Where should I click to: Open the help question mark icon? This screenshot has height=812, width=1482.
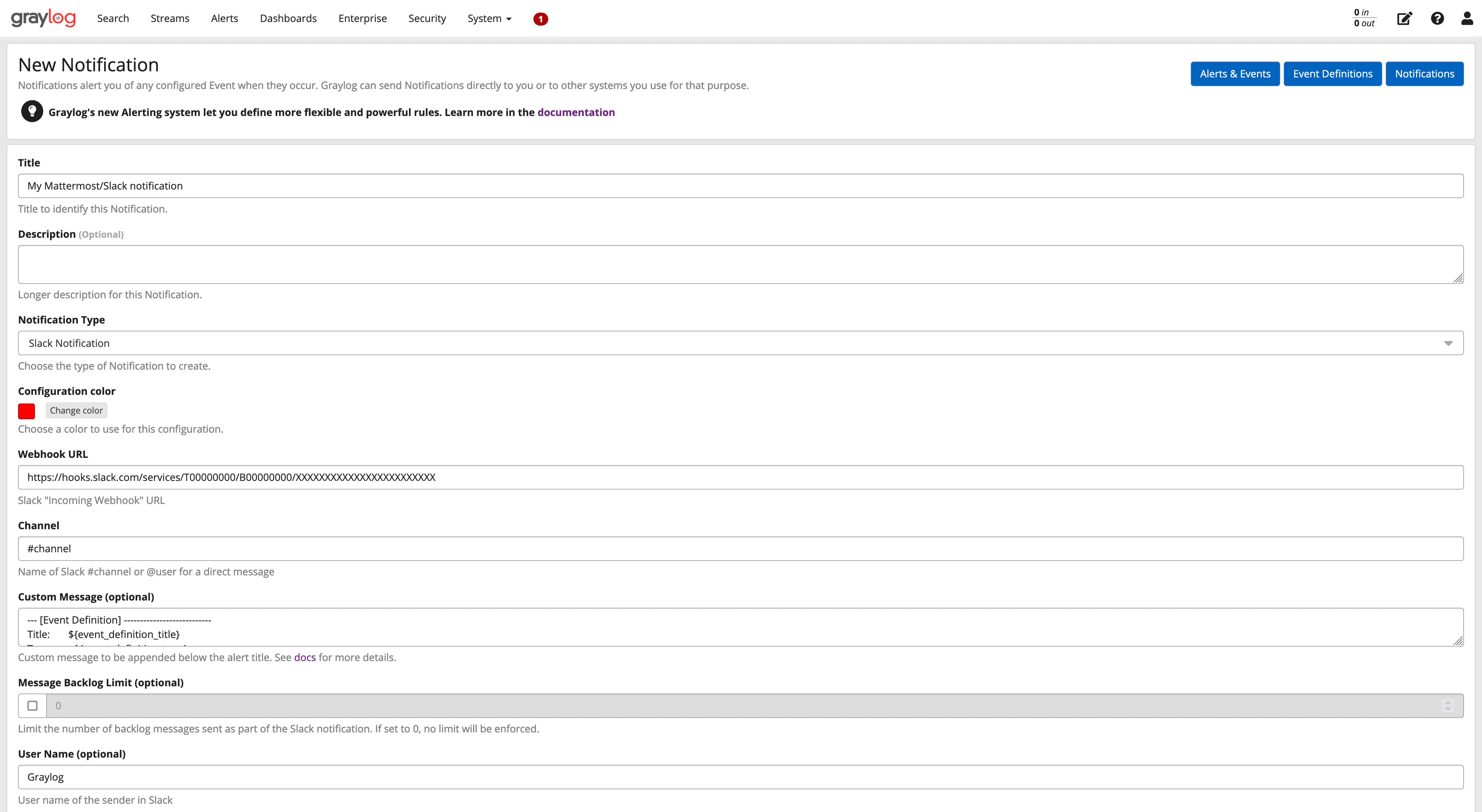1437,18
